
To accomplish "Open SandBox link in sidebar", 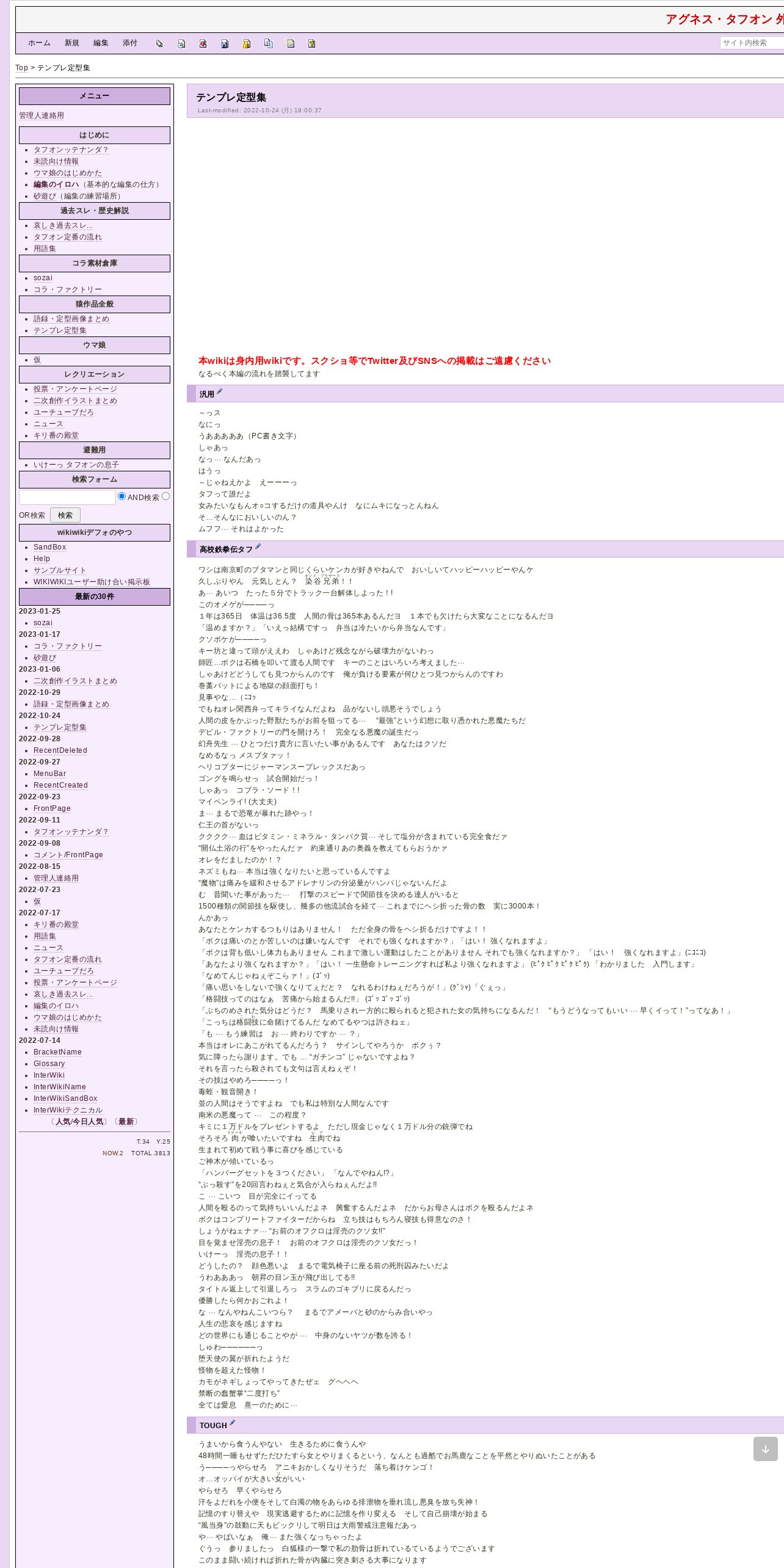I will click(x=49, y=547).
